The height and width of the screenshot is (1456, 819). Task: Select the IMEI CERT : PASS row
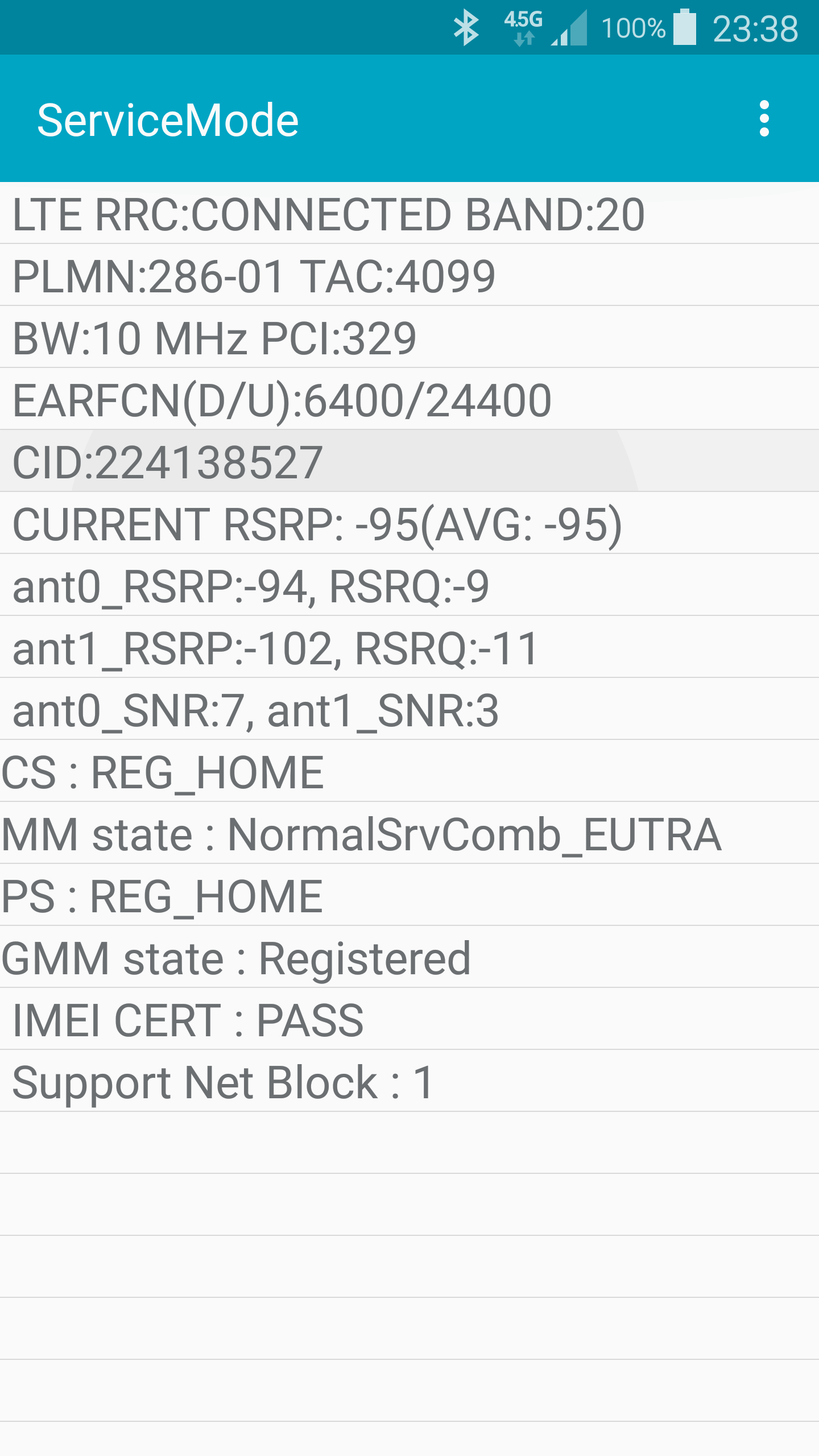409,1019
